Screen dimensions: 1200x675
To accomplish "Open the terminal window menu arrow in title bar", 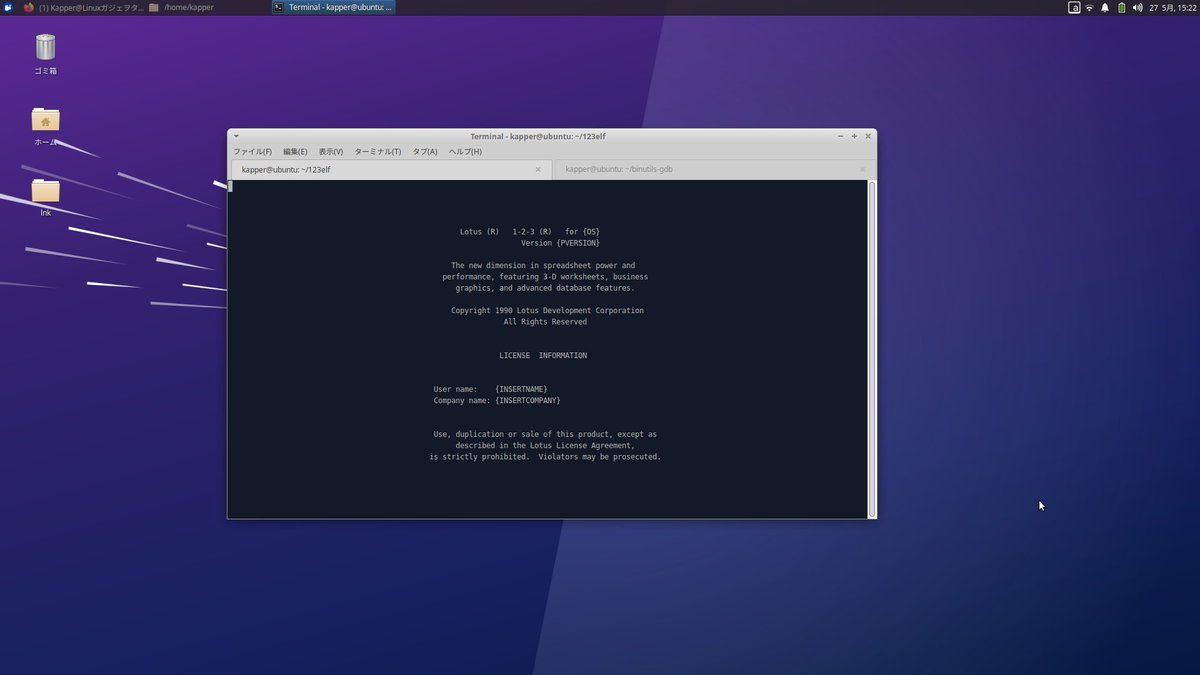I will pos(236,136).
